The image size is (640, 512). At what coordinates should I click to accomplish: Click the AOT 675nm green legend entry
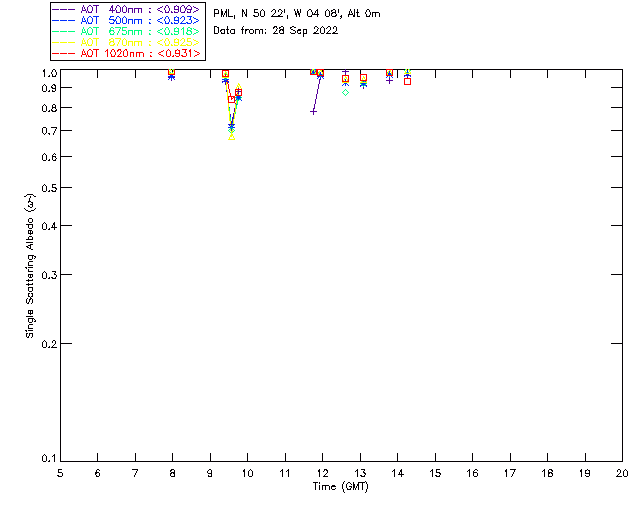click(x=127, y=31)
